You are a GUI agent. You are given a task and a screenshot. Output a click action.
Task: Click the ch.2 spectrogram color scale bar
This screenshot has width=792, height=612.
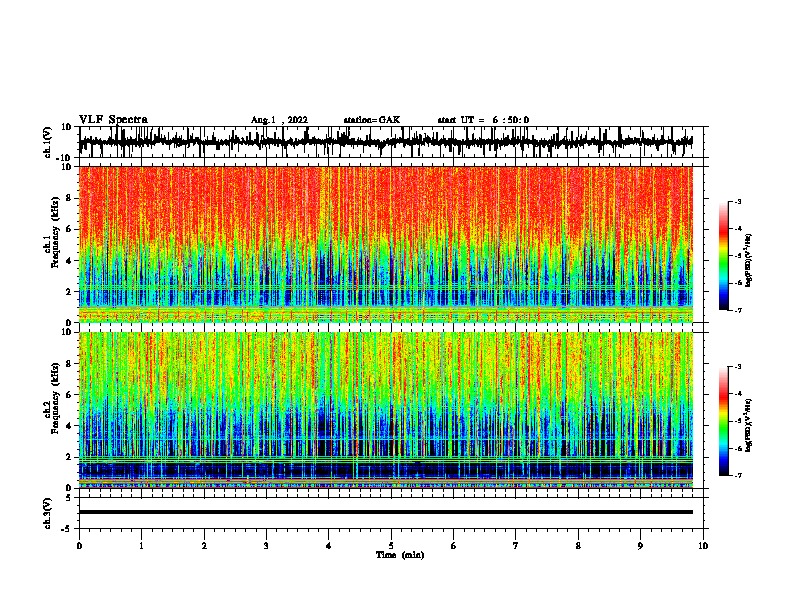[x=724, y=421]
